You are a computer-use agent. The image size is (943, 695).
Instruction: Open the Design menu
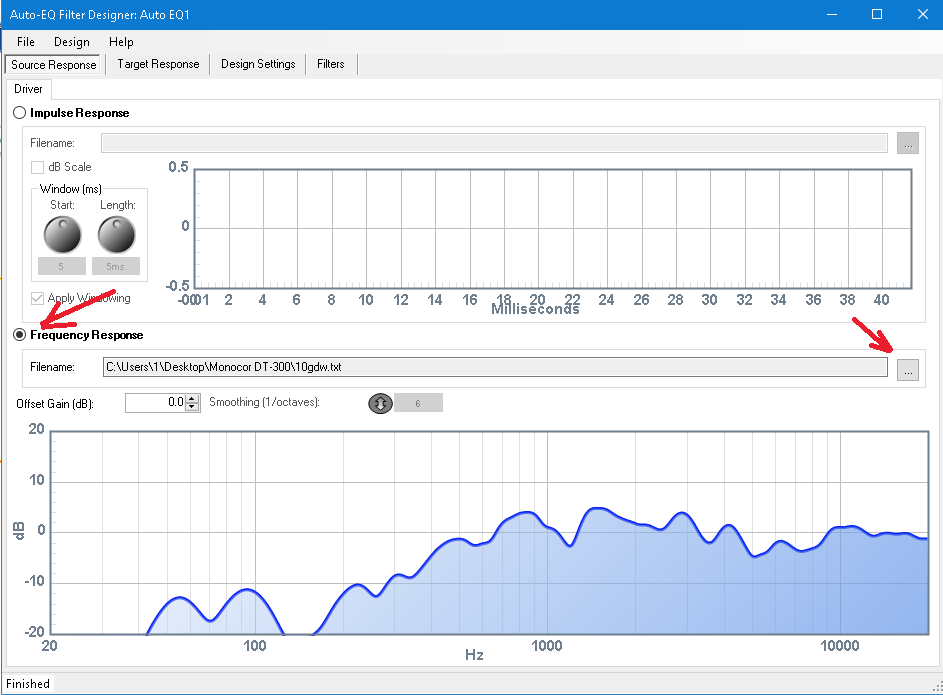click(71, 42)
